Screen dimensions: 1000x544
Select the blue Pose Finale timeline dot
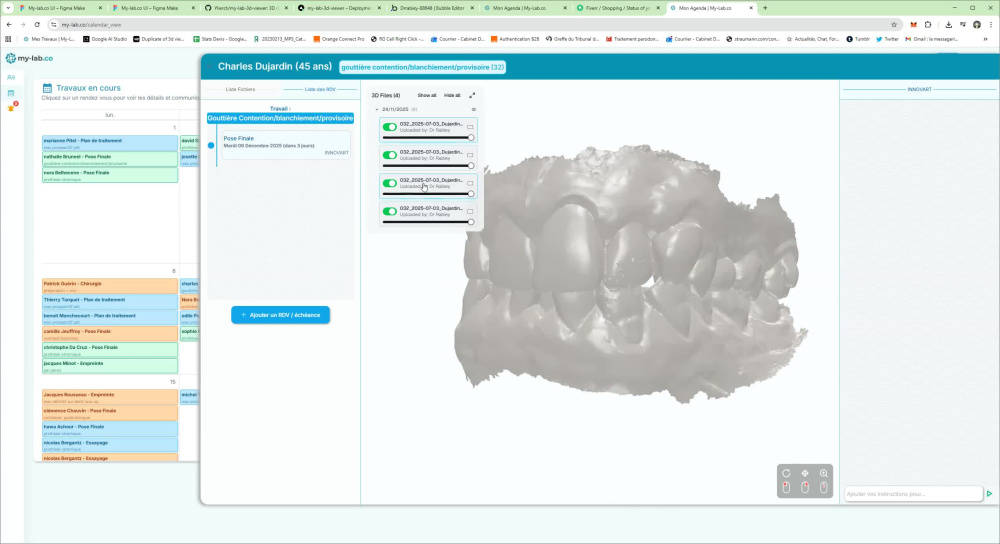pos(211,145)
